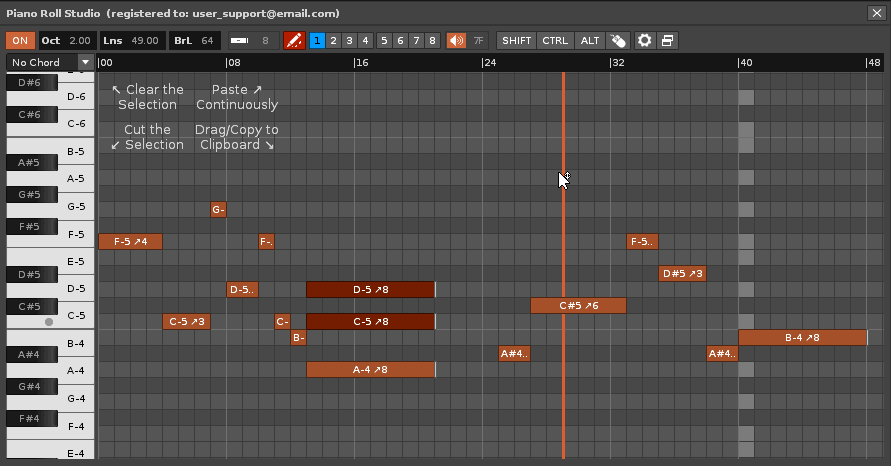The width and height of the screenshot is (891, 466).
Task: Select the F-5 ↗4 note block
Action: point(130,242)
